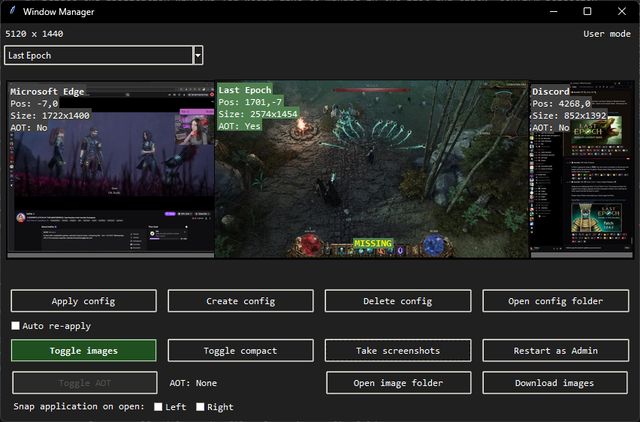This screenshot has width=640, height=422.
Task: Minimize the Window Manager window
Action: tap(553, 11)
